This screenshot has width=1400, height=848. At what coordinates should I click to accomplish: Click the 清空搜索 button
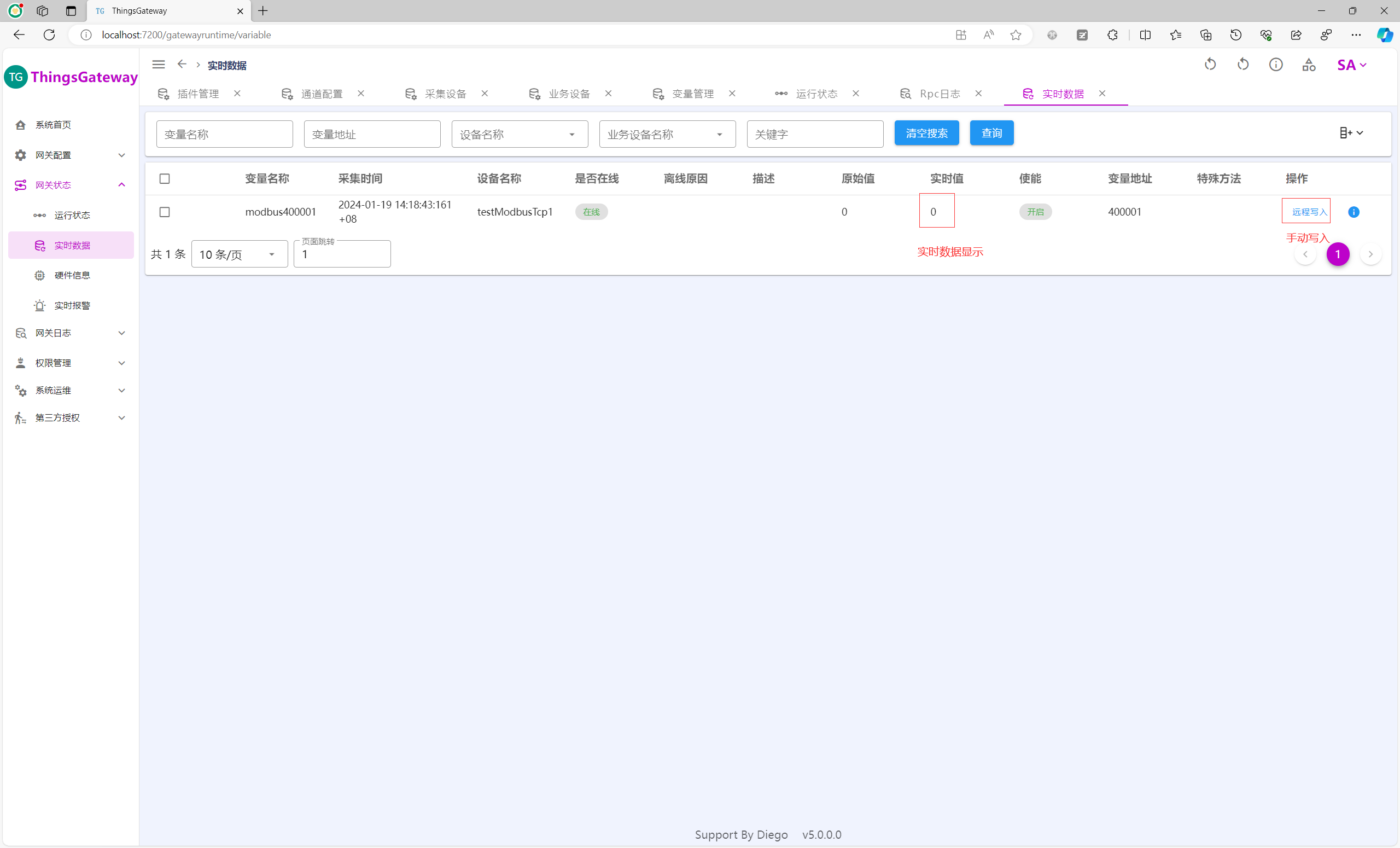[x=926, y=133]
